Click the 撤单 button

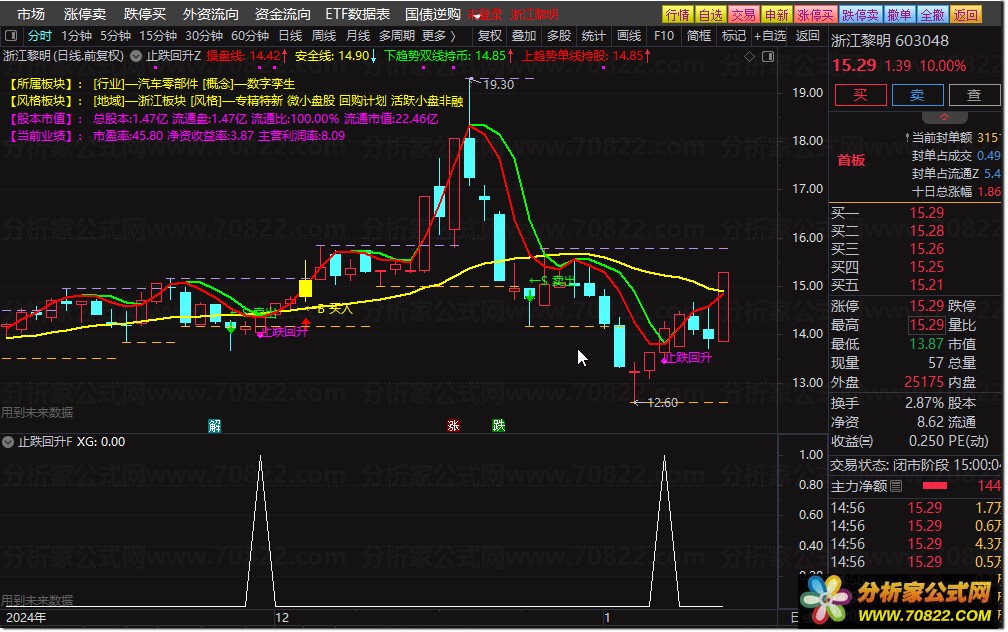coord(899,15)
